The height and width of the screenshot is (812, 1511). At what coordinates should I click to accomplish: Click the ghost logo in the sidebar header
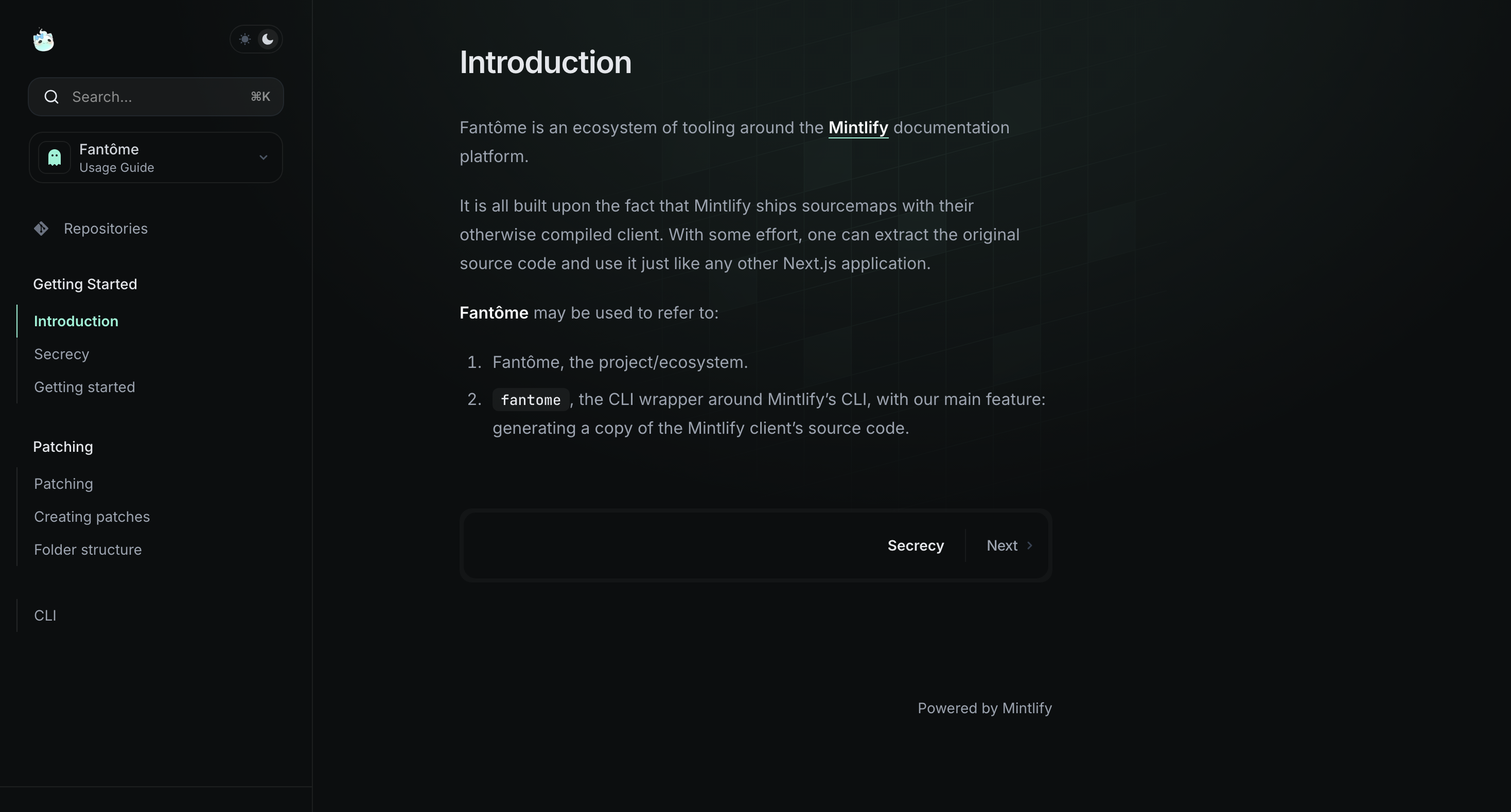point(43,39)
